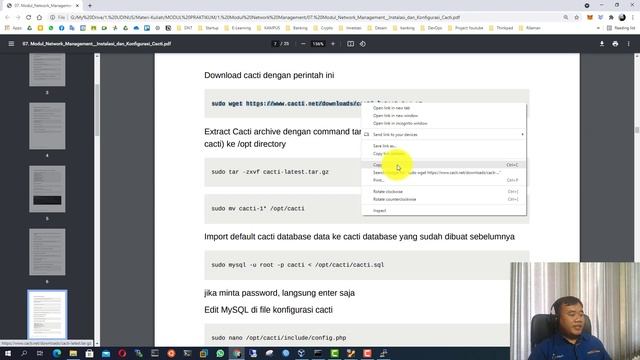Open the Reading list button

tap(621, 28)
